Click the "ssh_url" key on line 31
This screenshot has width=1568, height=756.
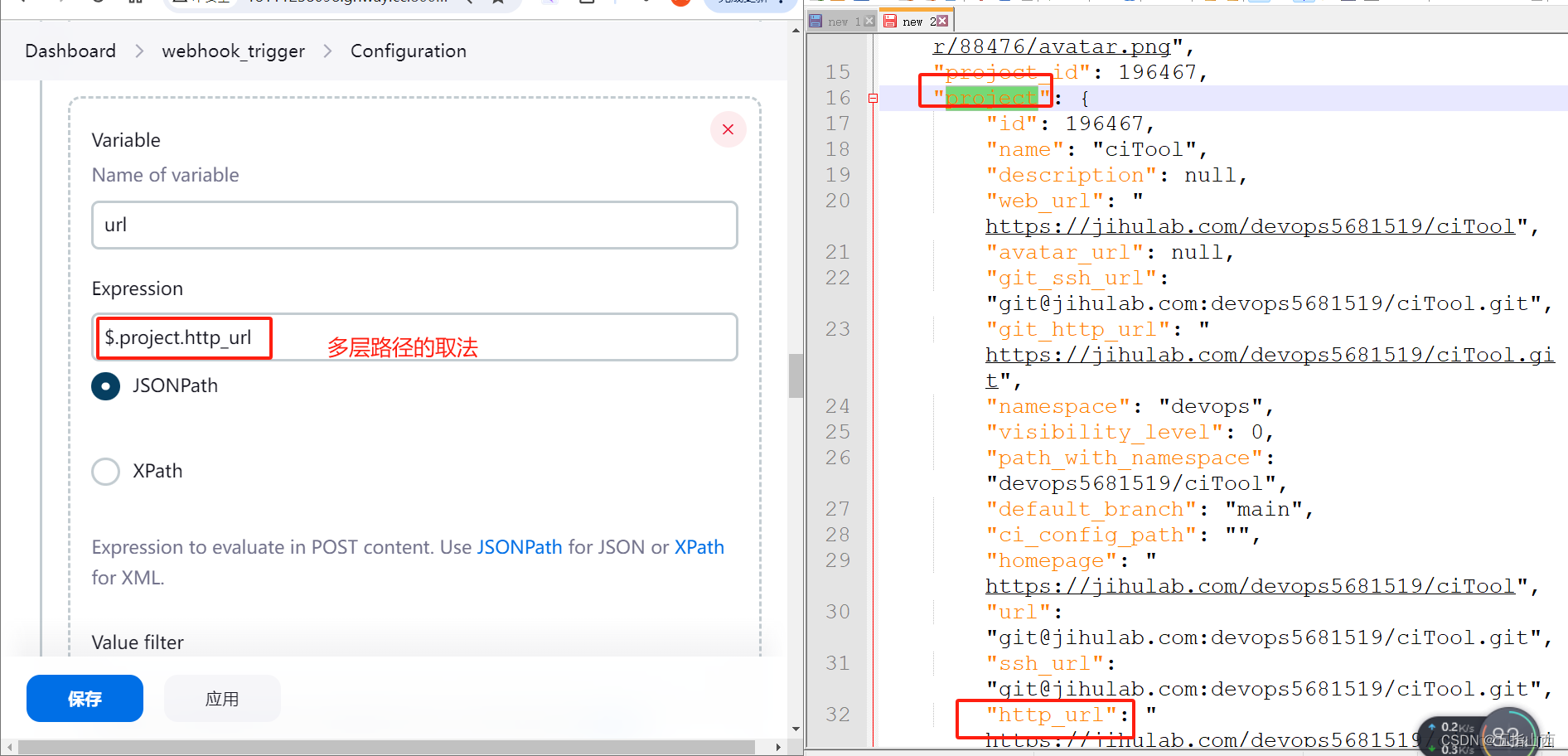tap(1045, 663)
